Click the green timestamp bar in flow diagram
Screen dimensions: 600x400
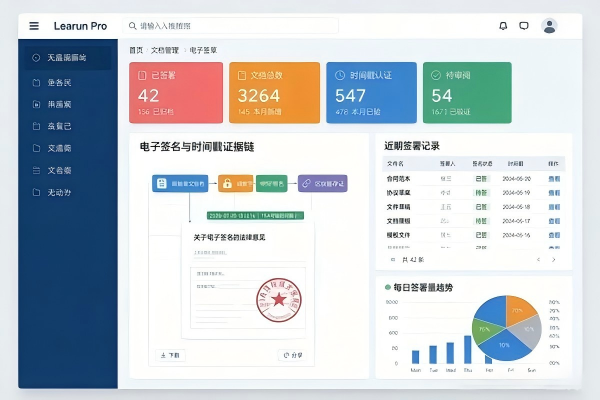255,216
